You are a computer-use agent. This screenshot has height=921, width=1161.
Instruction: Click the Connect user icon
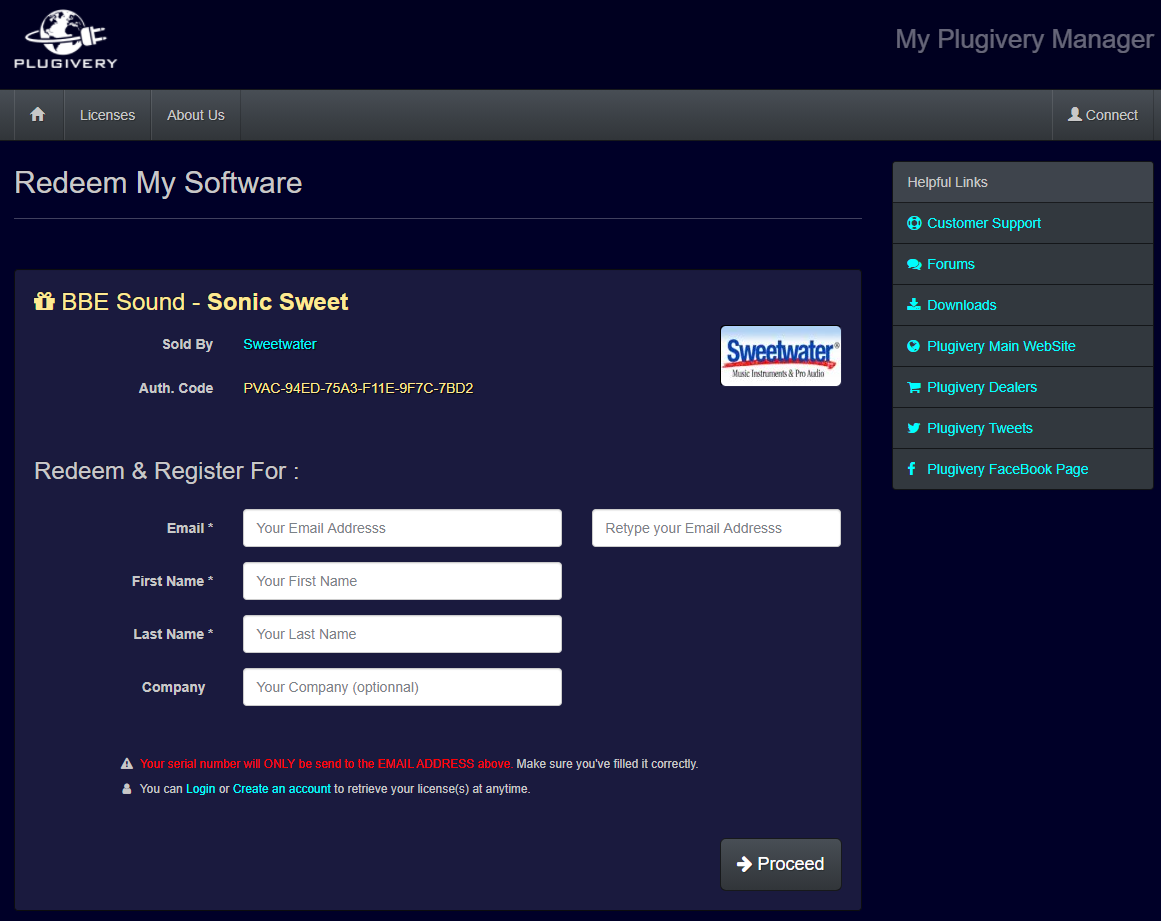coord(1075,114)
